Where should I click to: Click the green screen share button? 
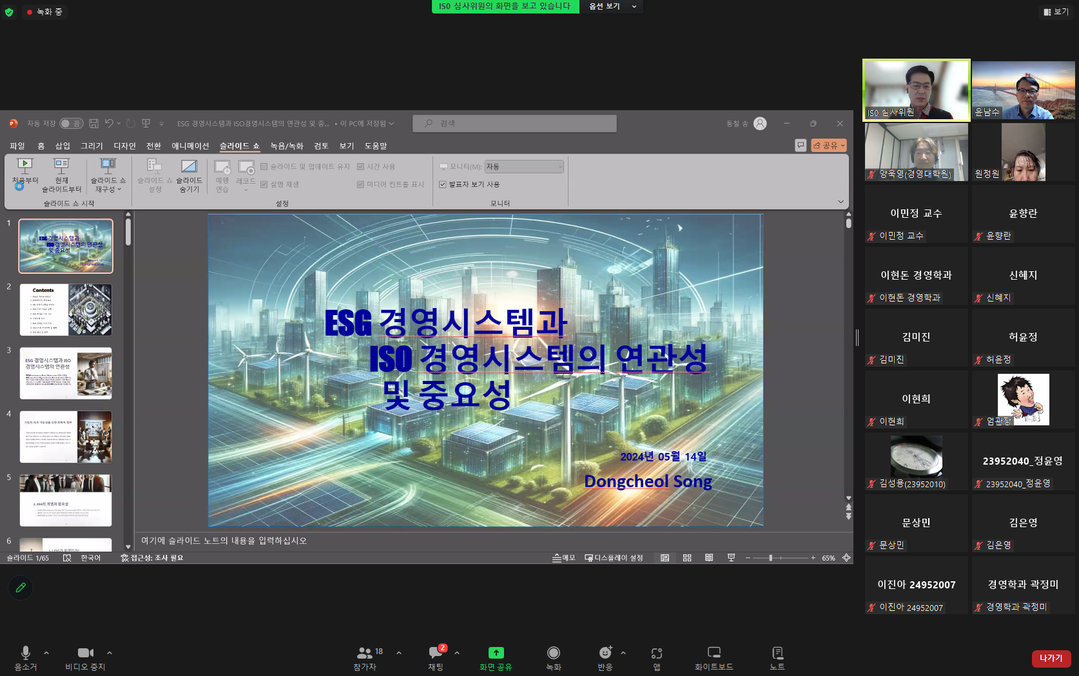coord(495,653)
